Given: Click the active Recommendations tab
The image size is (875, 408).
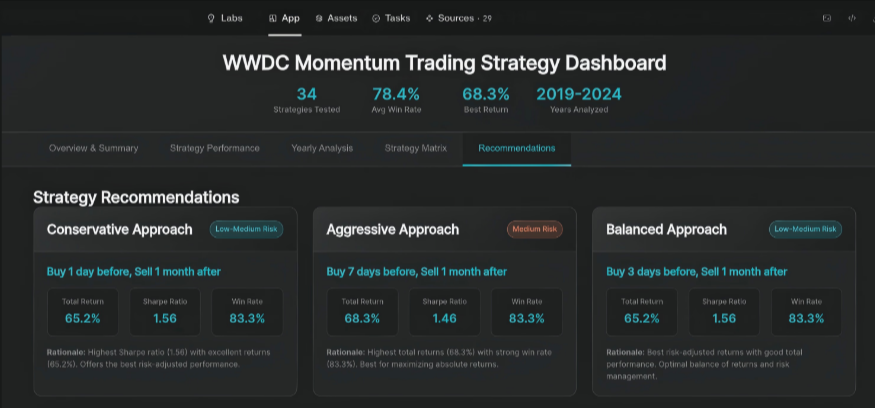Looking at the screenshot, I should [x=517, y=148].
